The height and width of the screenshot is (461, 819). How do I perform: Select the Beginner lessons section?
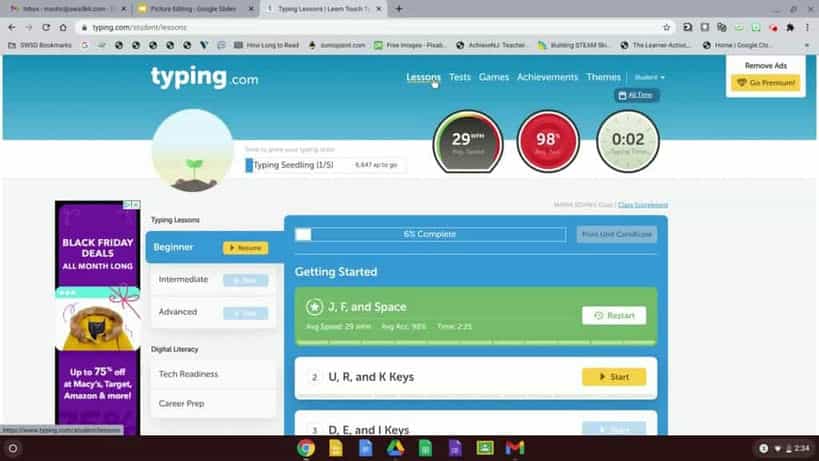click(x=214, y=247)
